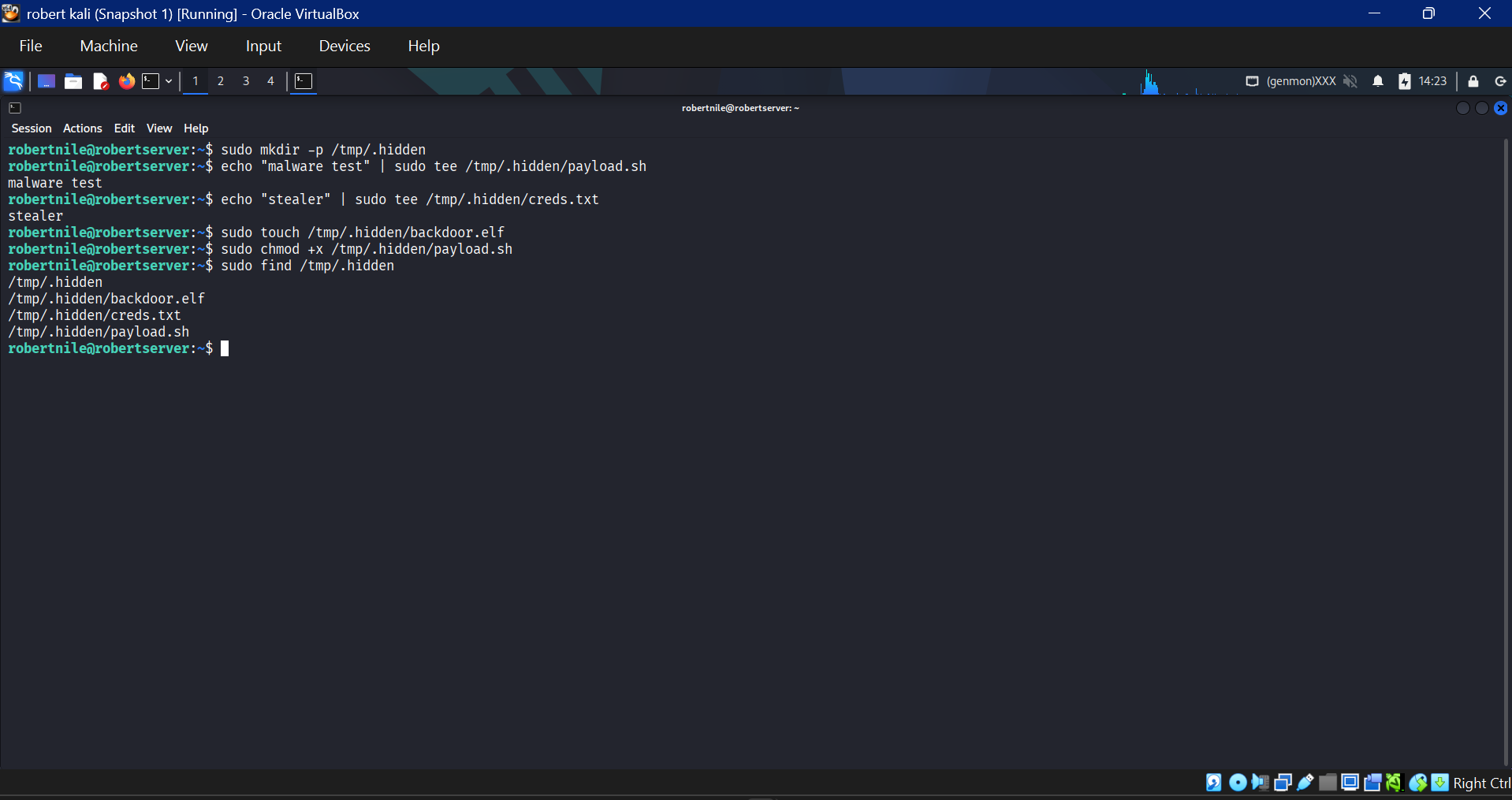
Task: Click the 14:23 clock
Action: (x=1432, y=81)
